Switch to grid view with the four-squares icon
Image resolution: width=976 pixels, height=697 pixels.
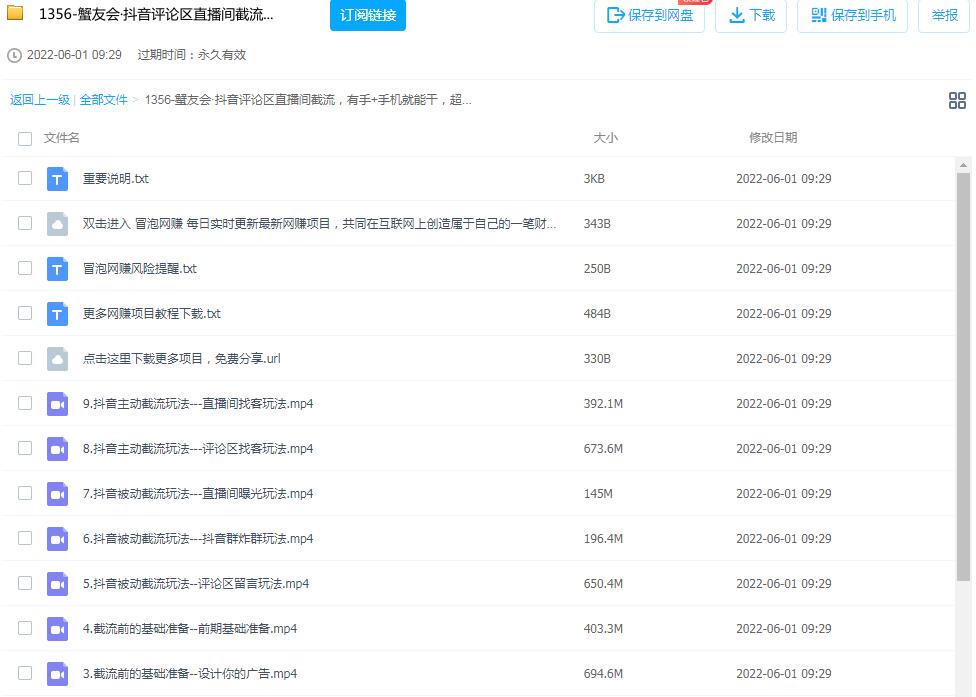coord(957,100)
